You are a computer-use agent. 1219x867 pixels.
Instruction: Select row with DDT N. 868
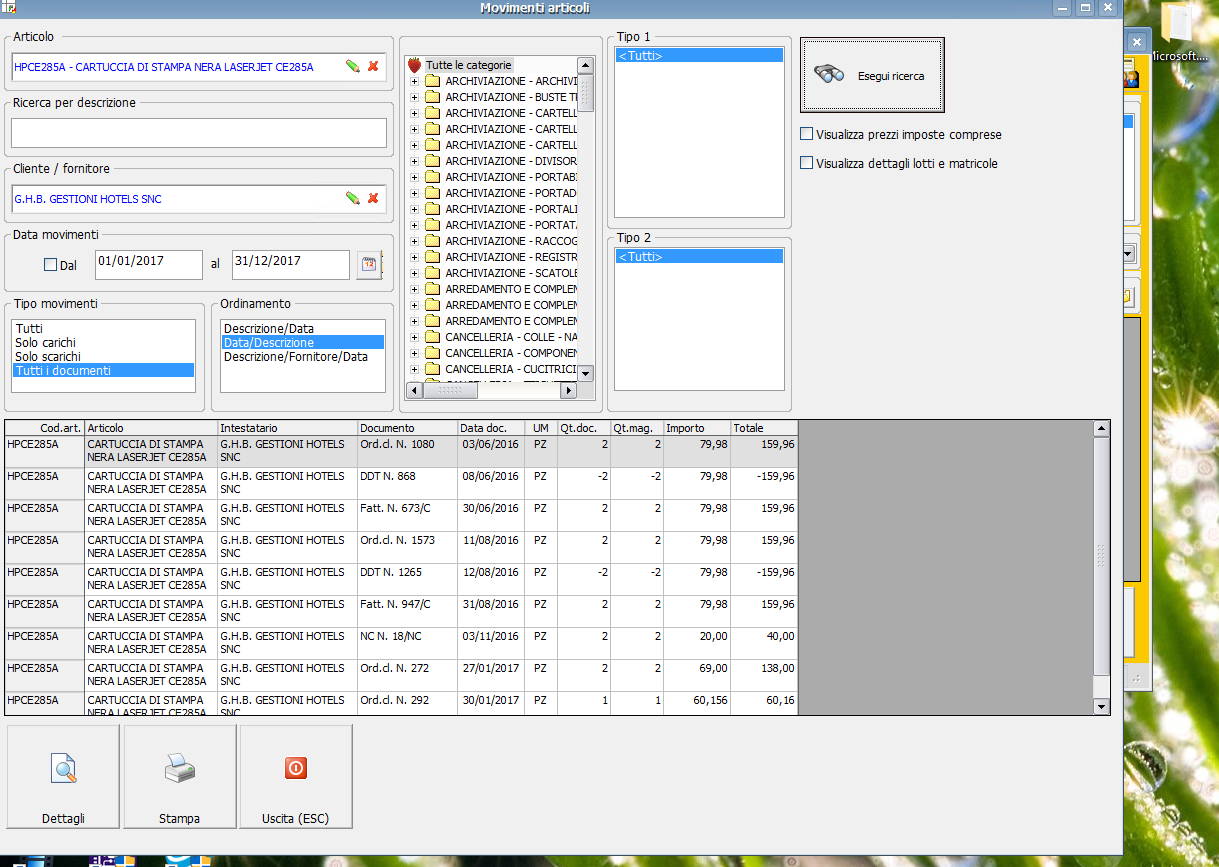point(401,484)
